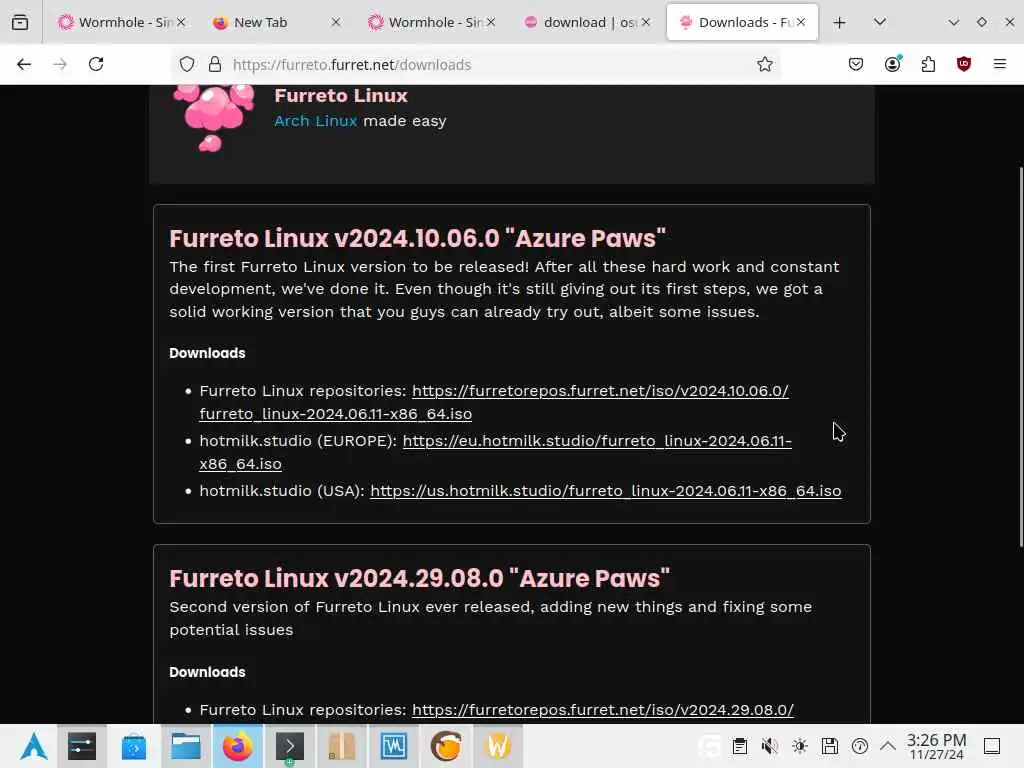Screen dimensions: 1024x768
Task: Select the Downloads - Furreto tab
Action: coord(742,22)
